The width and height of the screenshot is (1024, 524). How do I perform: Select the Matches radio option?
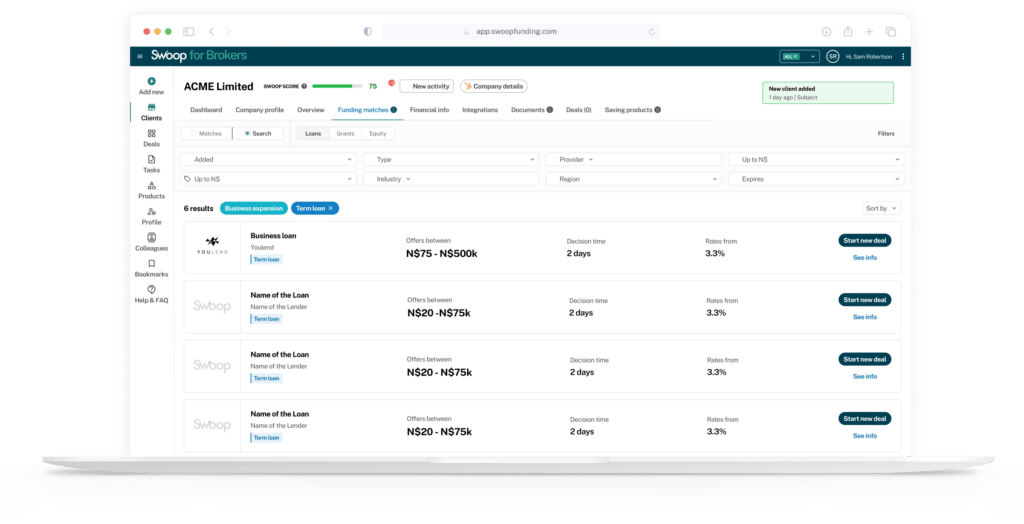(x=206, y=133)
